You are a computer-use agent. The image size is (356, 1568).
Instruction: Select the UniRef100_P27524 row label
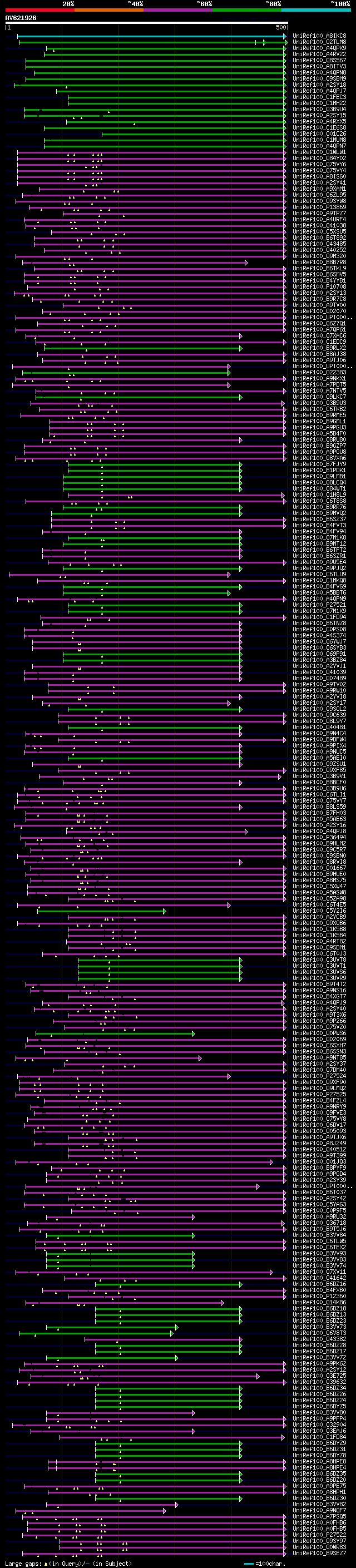319,1076
